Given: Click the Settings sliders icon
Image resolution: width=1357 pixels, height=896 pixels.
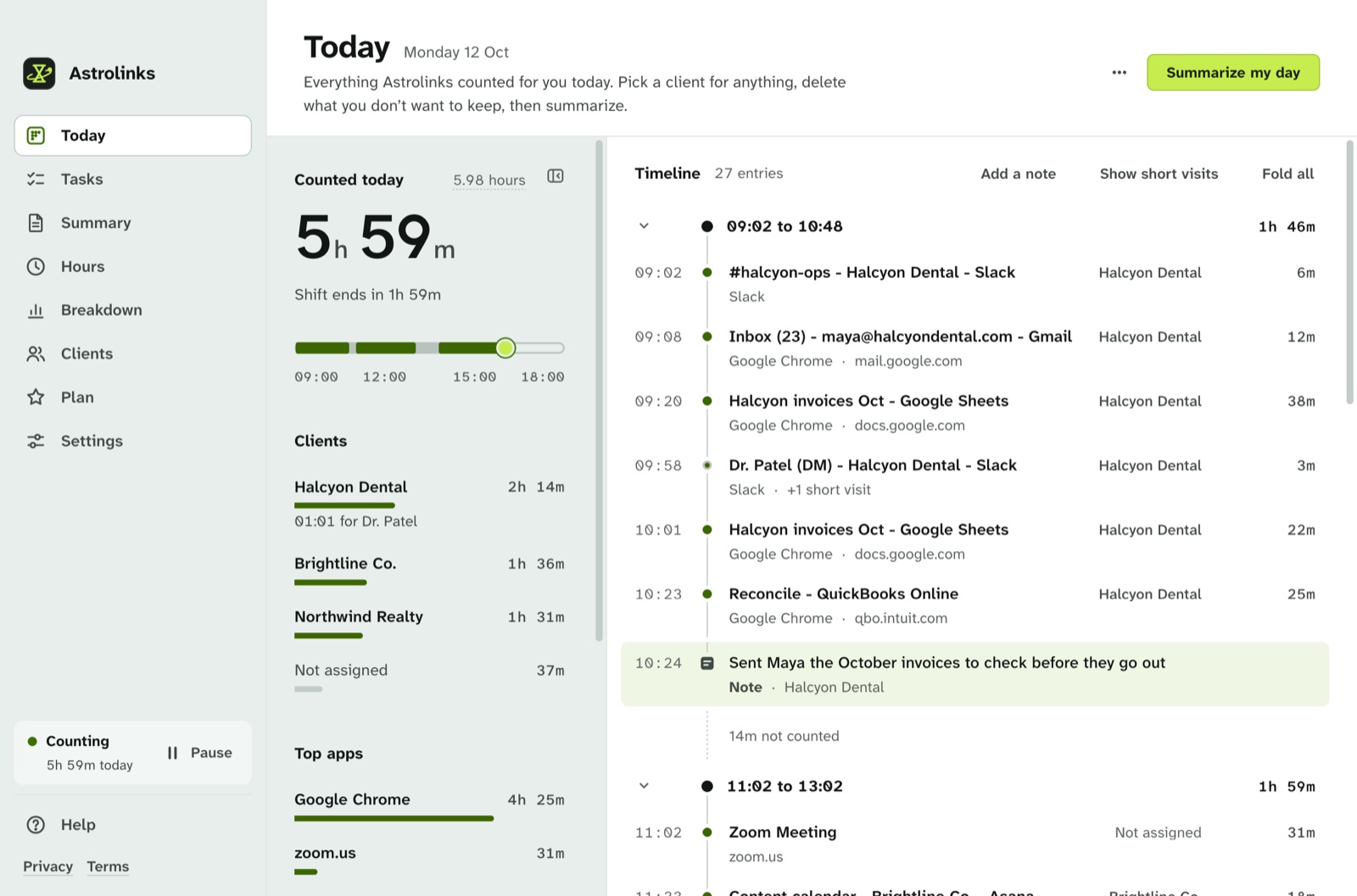Looking at the screenshot, I should 36,441.
